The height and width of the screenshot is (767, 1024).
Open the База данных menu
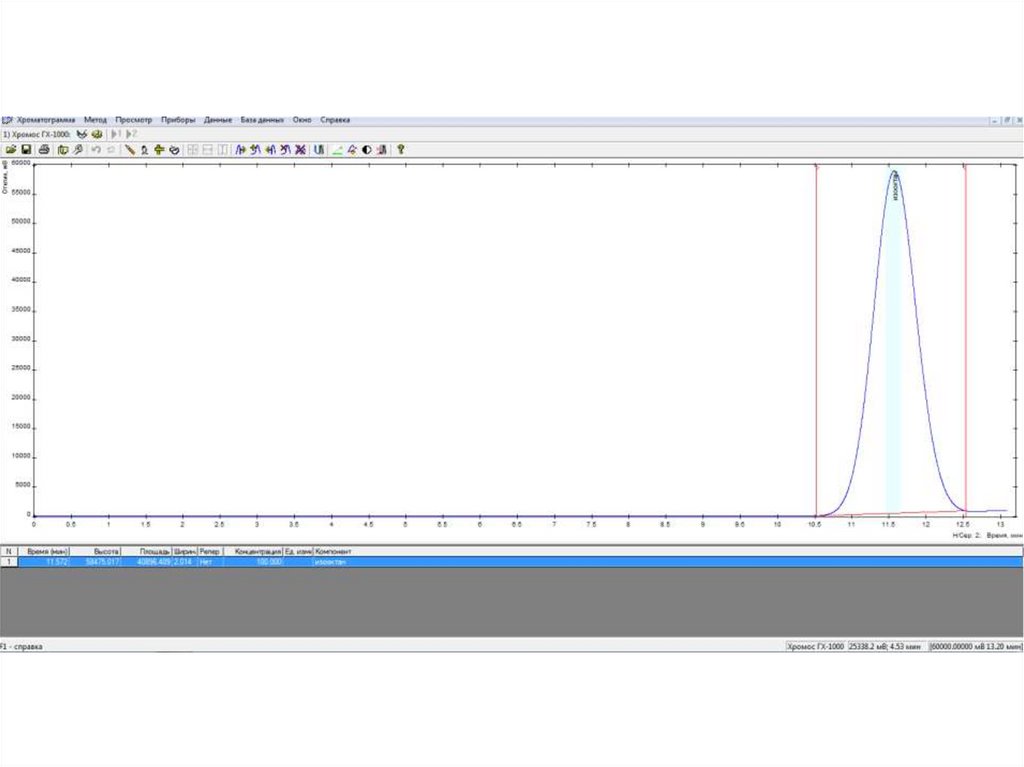262,120
